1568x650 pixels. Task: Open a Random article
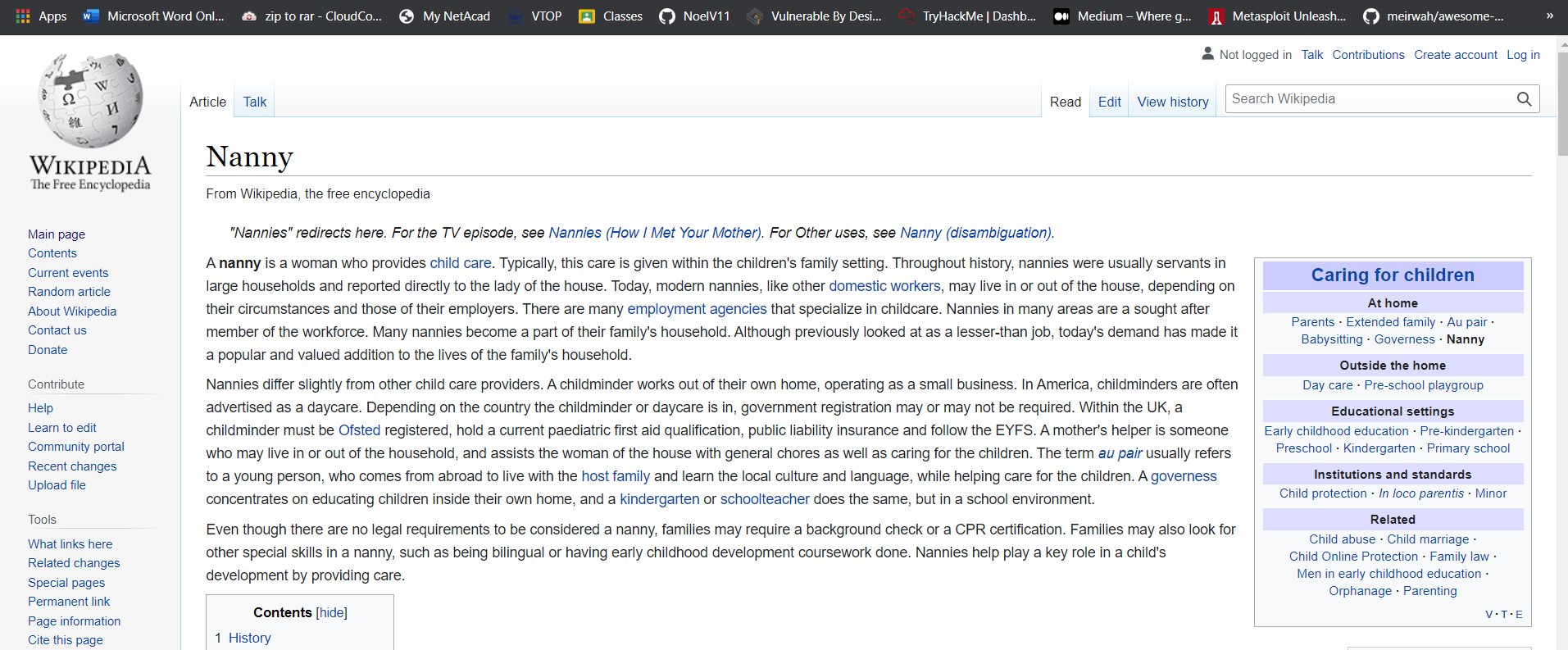click(69, 292)
